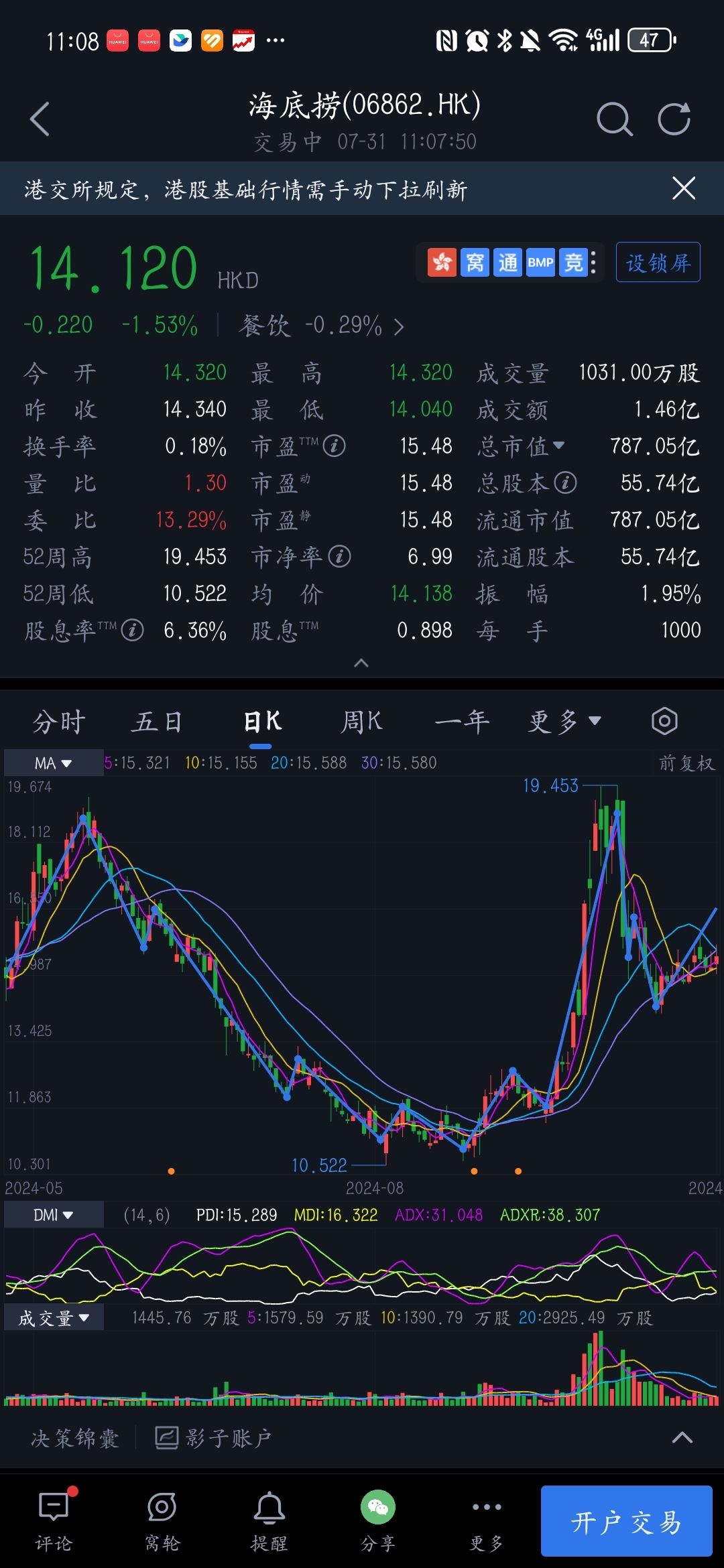724x1568 pixels.
Task: Tap Wi-Fi icon in status bar
Action: 563,40
